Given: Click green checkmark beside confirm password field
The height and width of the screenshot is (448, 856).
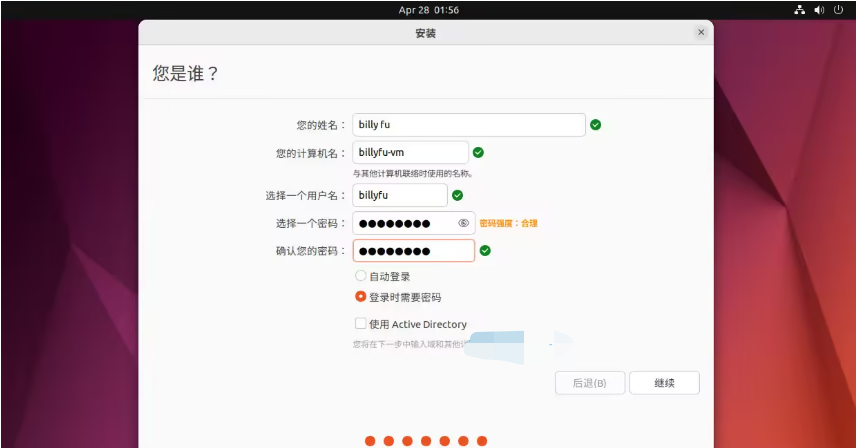Looking at the screenshot, I should 485,250.
